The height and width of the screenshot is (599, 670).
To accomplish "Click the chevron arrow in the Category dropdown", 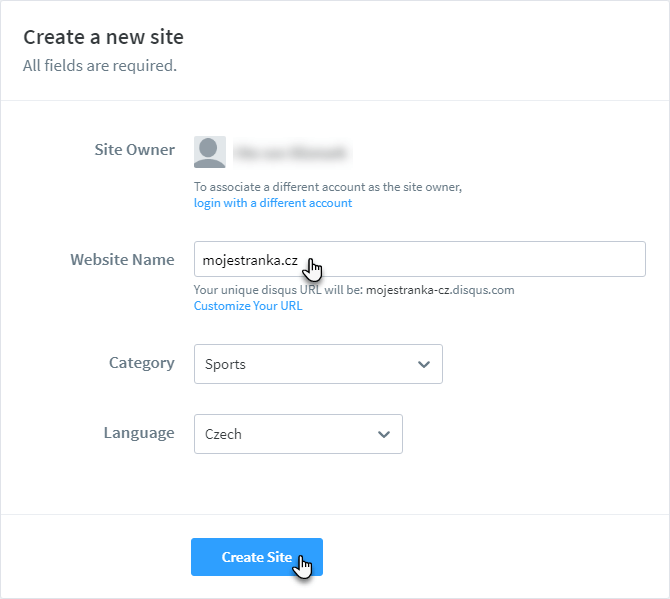I will coord(424,364).
